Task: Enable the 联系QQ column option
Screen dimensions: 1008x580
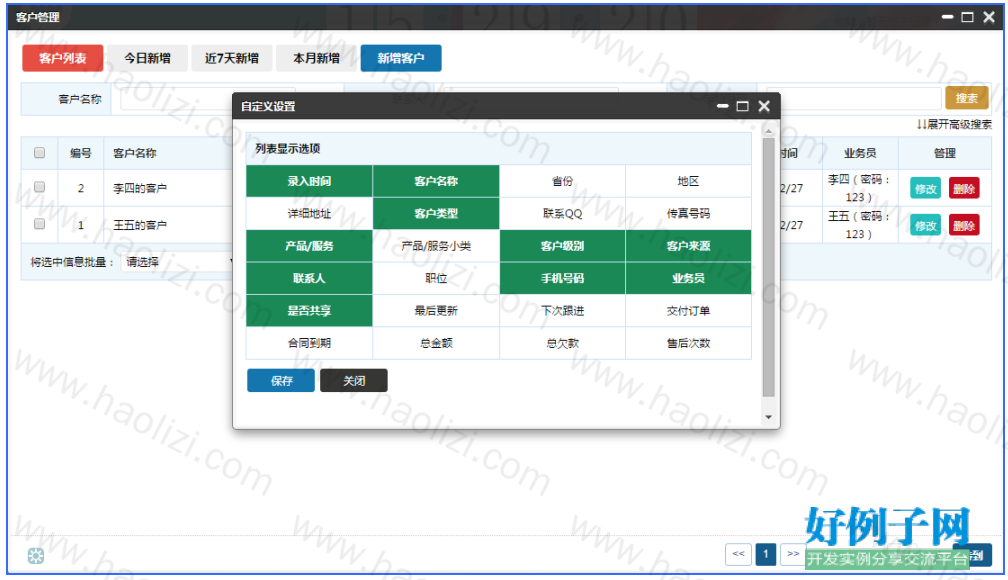Action: click(x=562, y=213)
